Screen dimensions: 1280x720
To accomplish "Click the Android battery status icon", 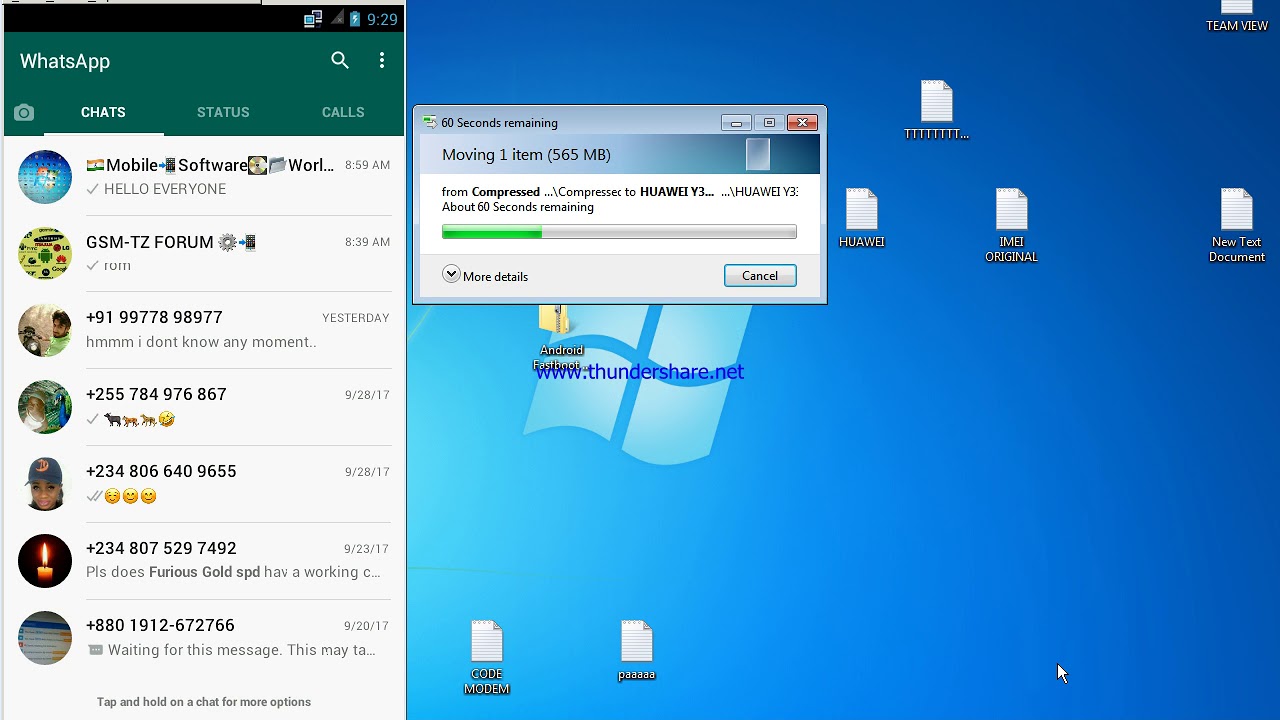I will click(x=355, y=19).
